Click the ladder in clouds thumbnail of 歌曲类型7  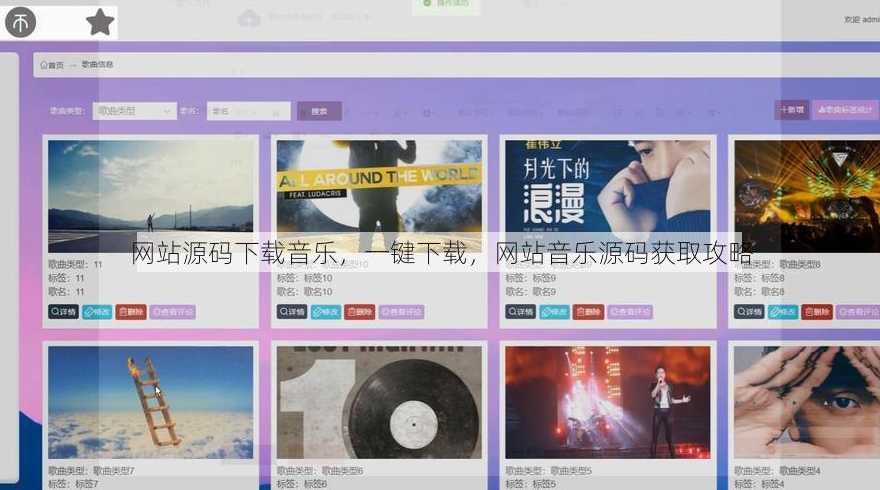click(x=150, y=402)
